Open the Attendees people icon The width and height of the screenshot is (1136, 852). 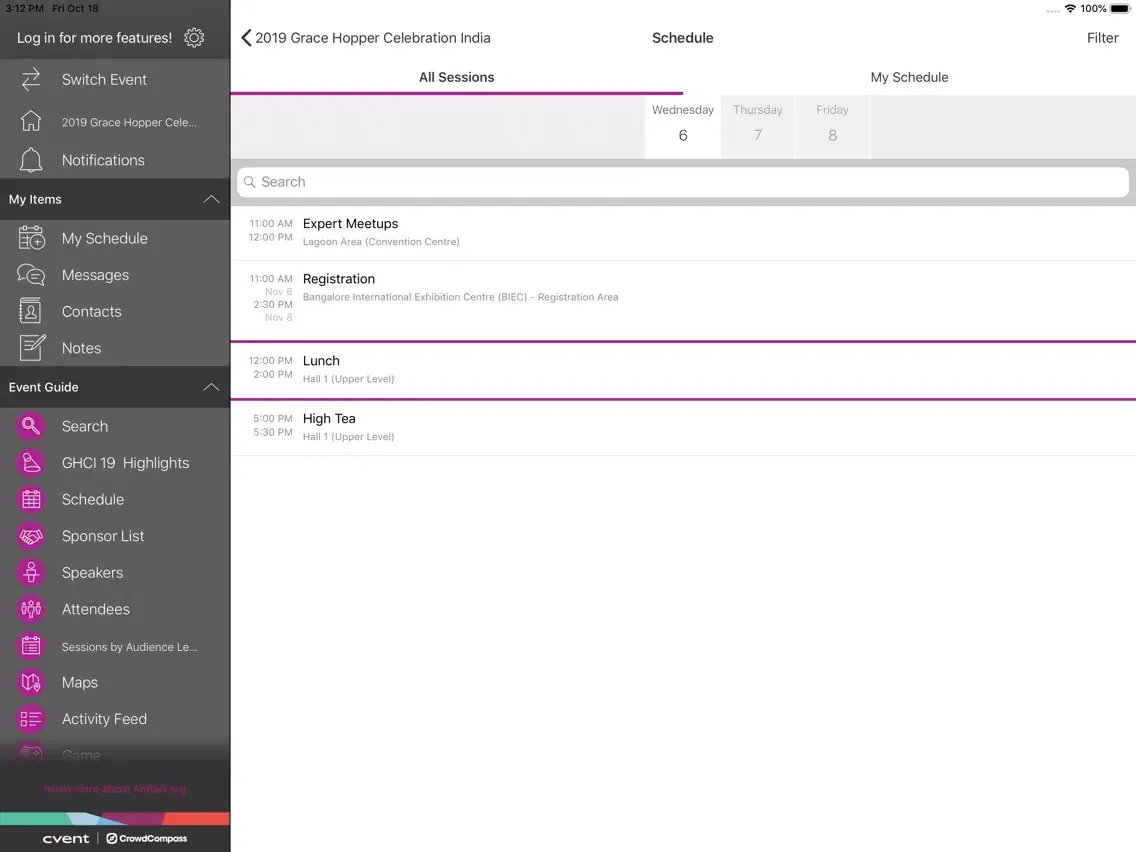(x=31, y=609)
